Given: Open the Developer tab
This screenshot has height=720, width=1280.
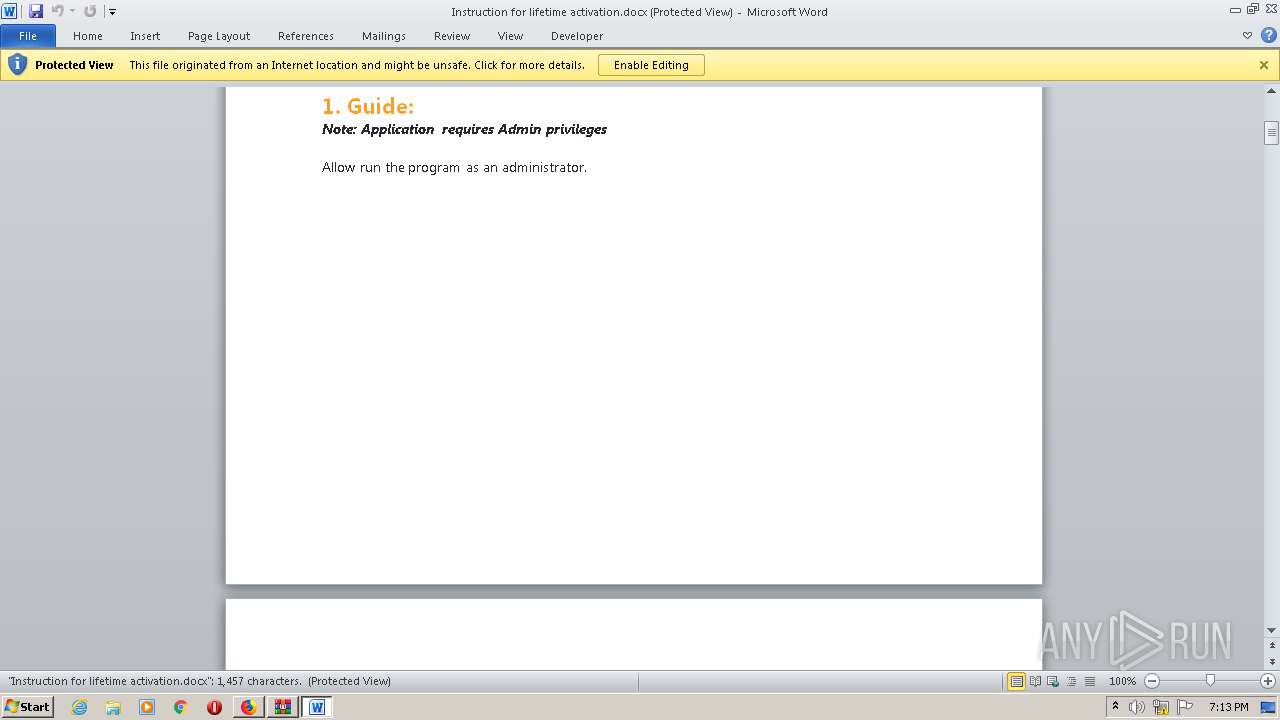Looking at the screenshot, I should tap(577, 36).
